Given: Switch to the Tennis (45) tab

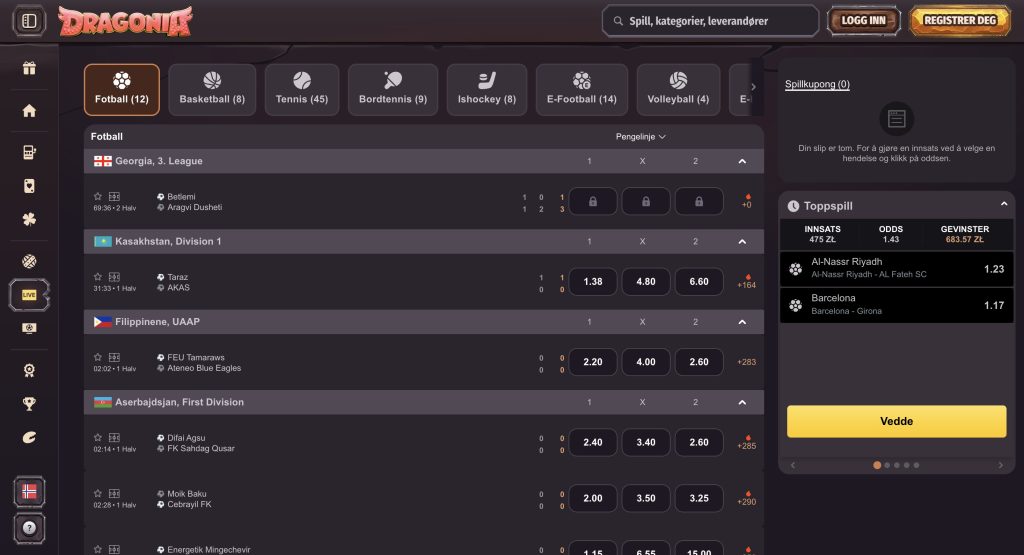Looking at the screenshot, I should (x=302, y=89).
